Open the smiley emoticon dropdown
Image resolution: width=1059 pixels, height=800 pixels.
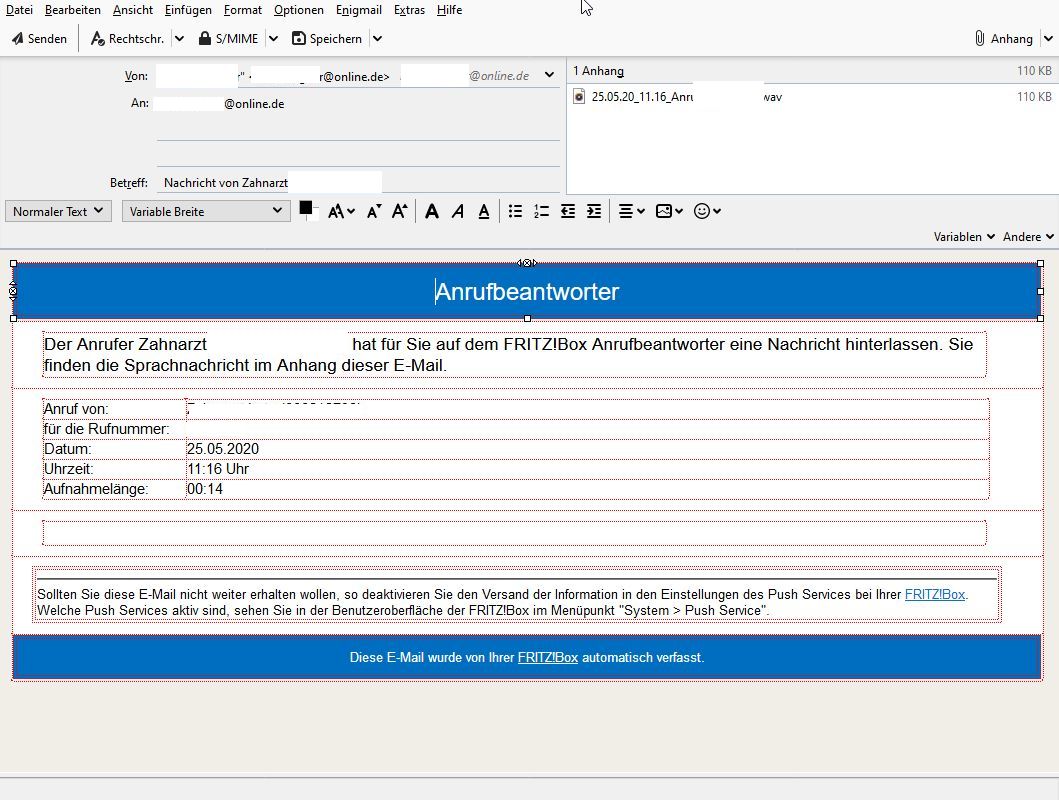pyautogui.click(x=707, y=211)
